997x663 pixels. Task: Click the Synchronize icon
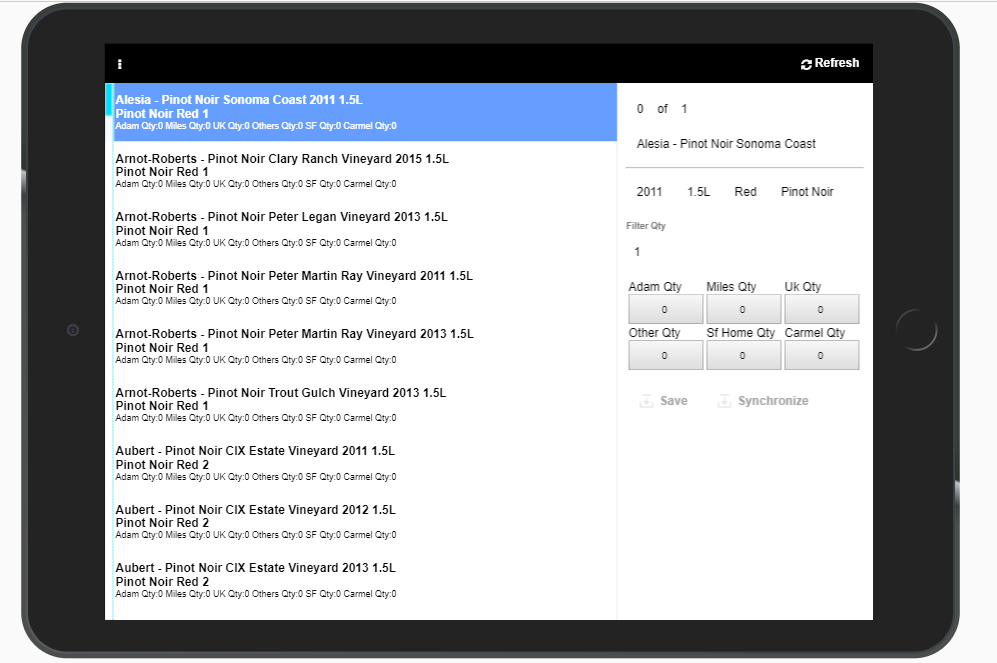click(725, 401)
